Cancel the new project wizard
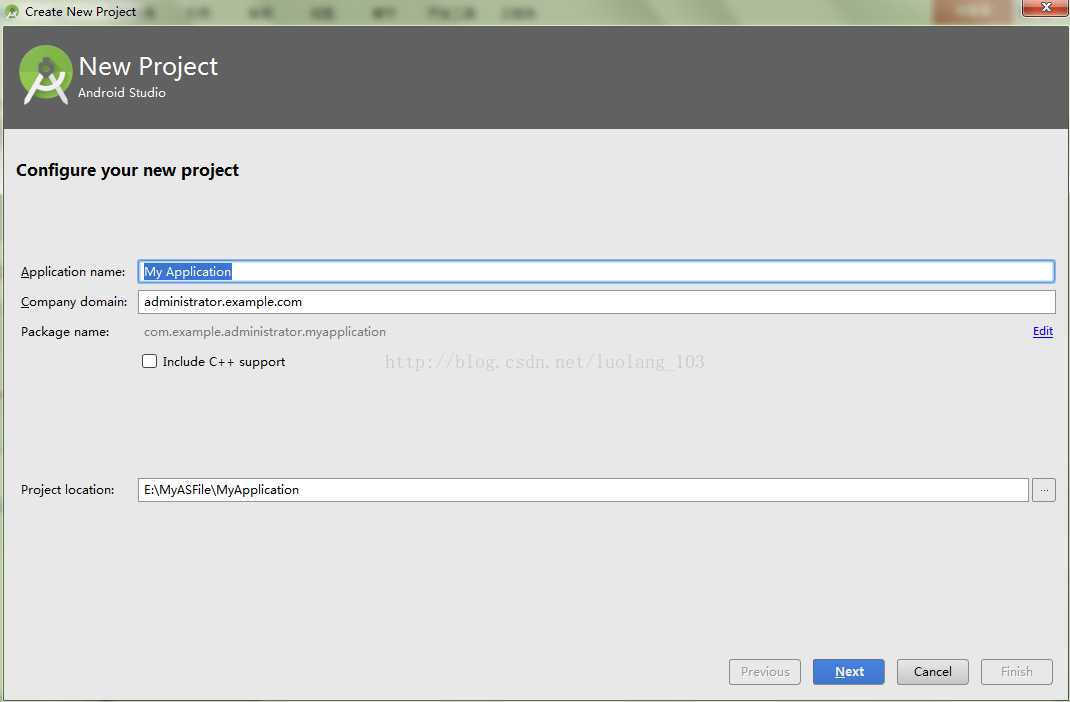Screen dimensions: 1070x702 coord(933,672)
